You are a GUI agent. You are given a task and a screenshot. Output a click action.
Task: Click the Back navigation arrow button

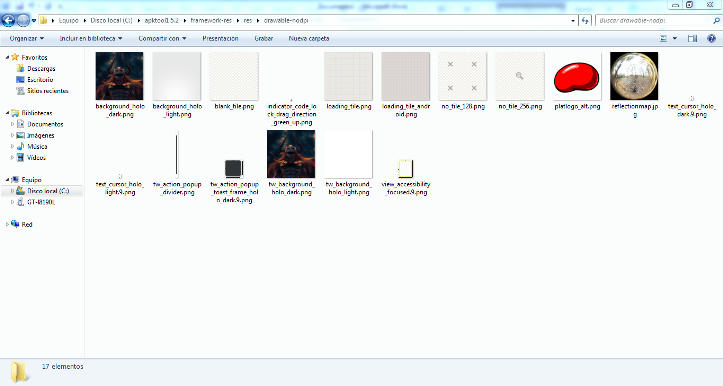(8, 20)
